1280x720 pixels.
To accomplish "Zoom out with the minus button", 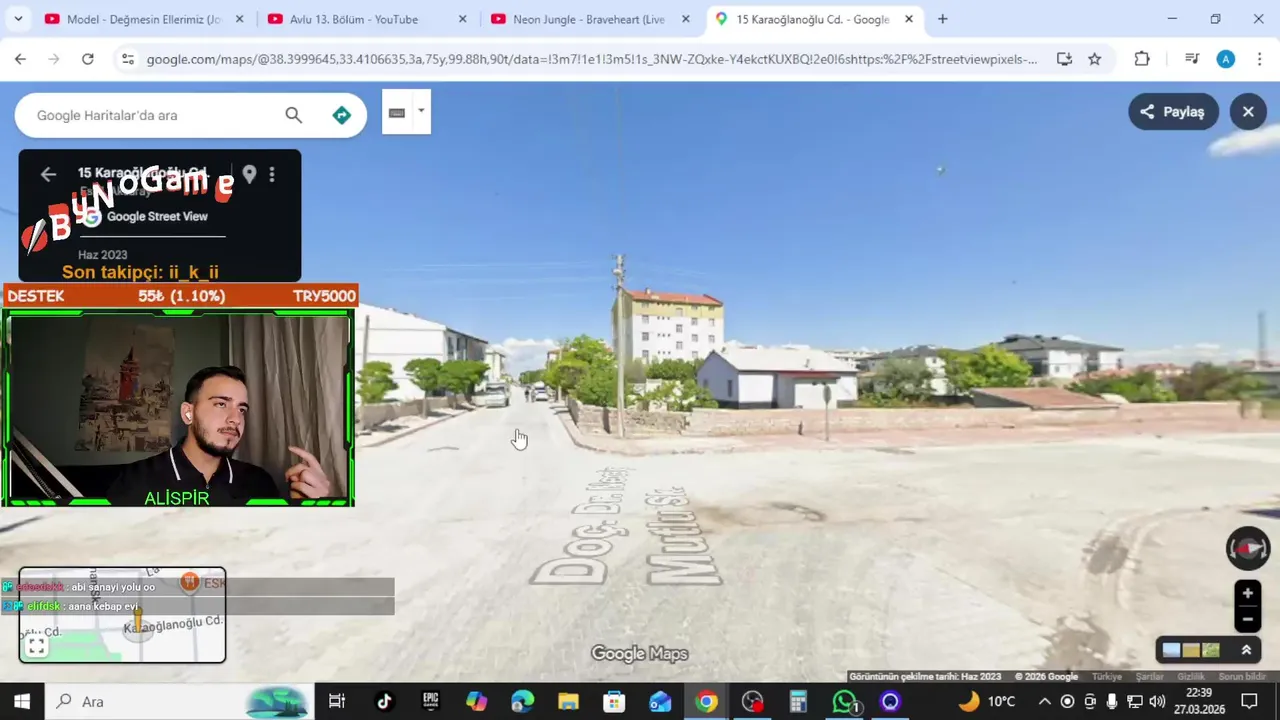I will click(1247, 619).
